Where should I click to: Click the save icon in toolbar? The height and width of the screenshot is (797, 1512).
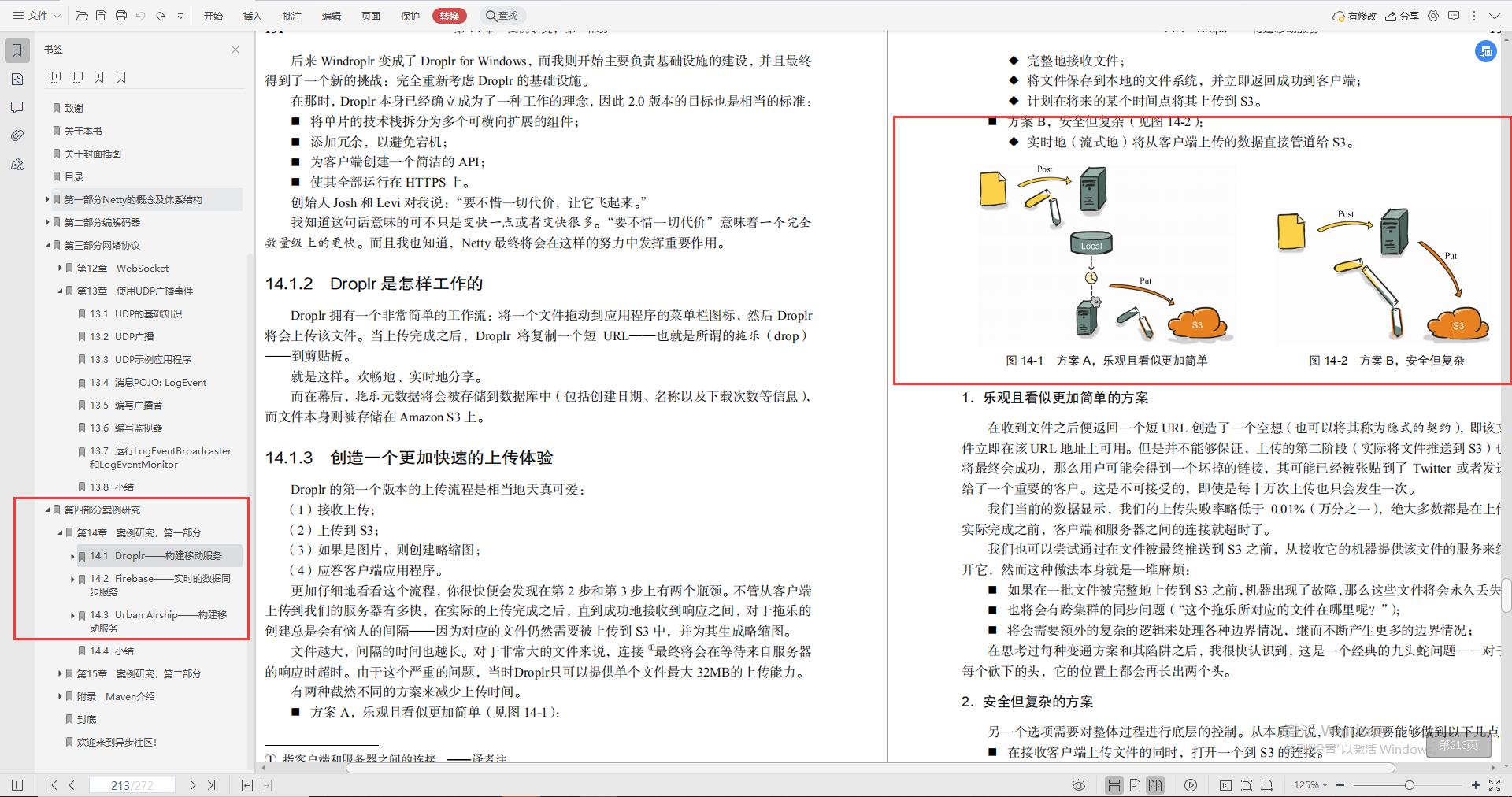click(101, 16)
